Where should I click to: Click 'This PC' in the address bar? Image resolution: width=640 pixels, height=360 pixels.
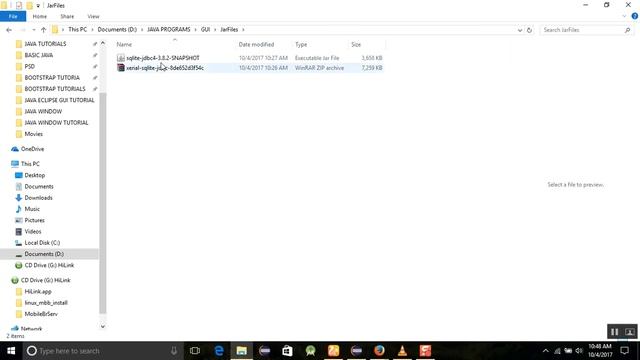tap(77, 29)
